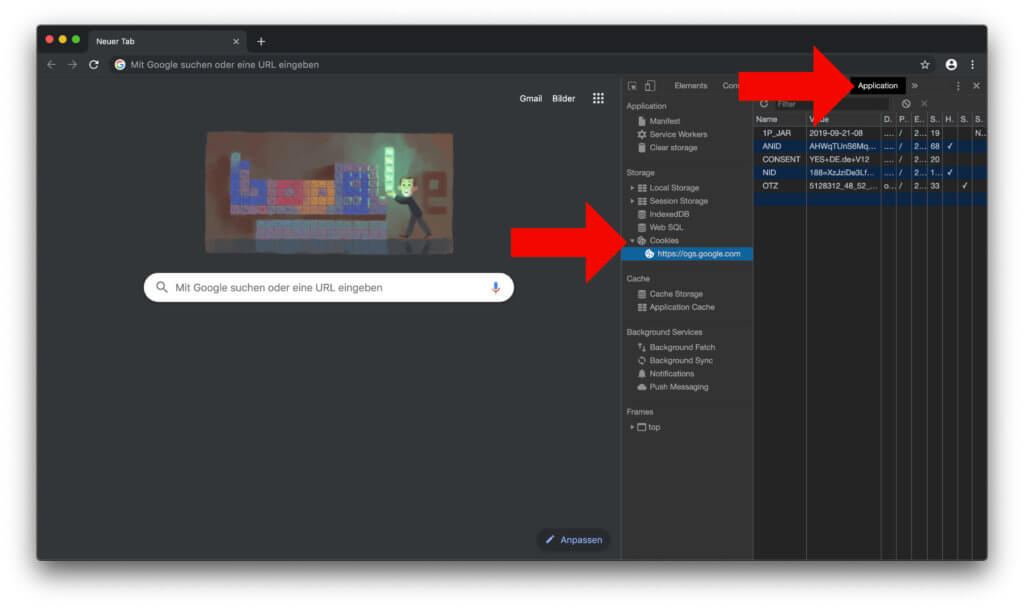
Task: Select the Neuer Tab browser tab
Action: coord(166,41)
